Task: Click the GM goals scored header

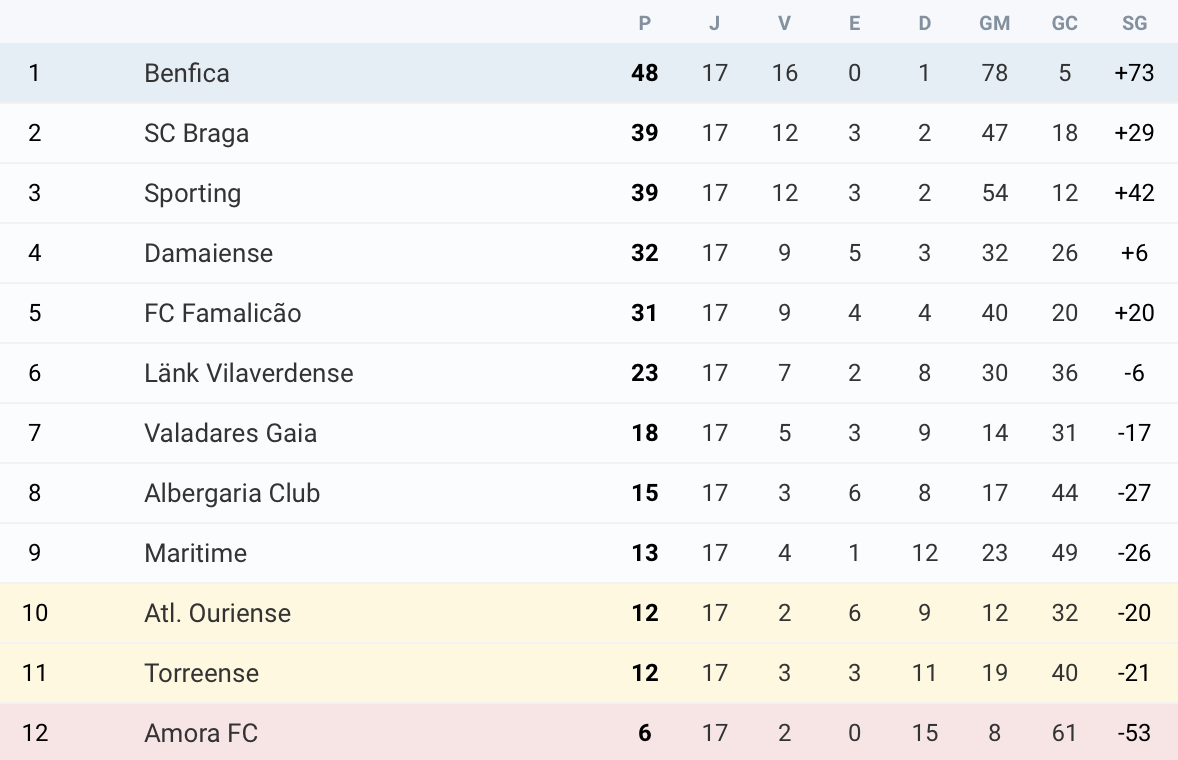Action: 994,23
